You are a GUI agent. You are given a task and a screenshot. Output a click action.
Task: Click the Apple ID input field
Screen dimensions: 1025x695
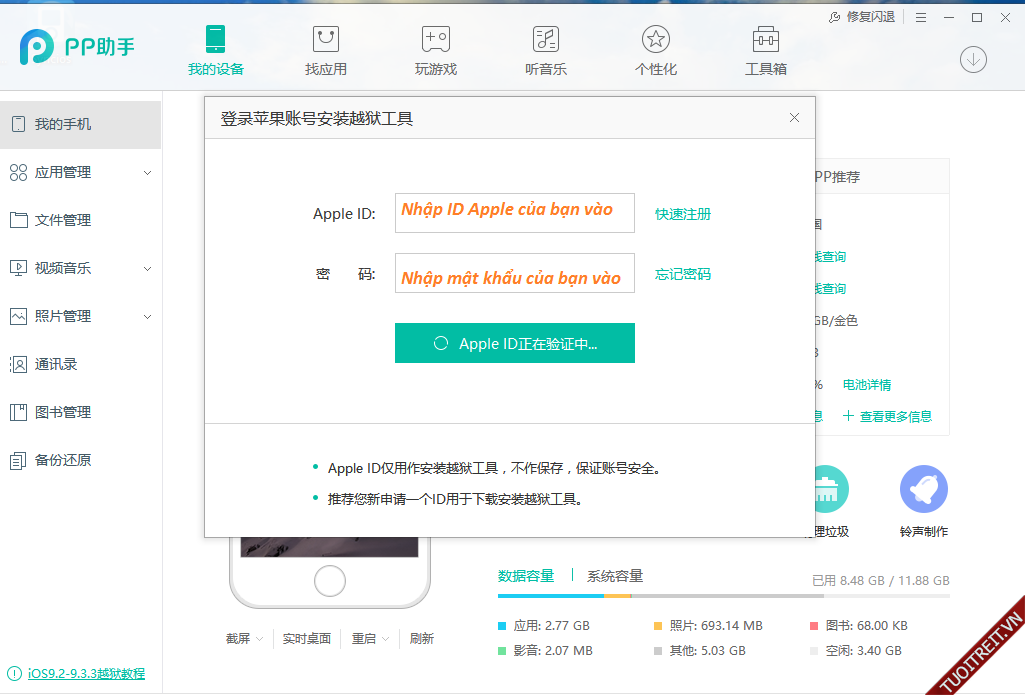(x=514, y=213)
